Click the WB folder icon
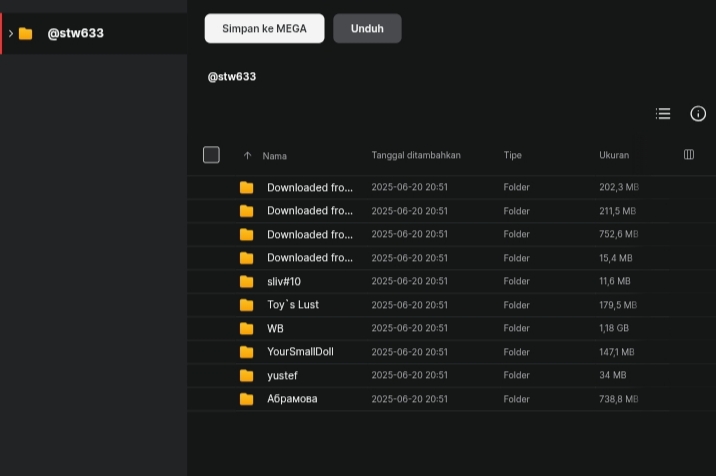This screenshot has width=716, height=476. pyautogui.click(x=247, y=328)
